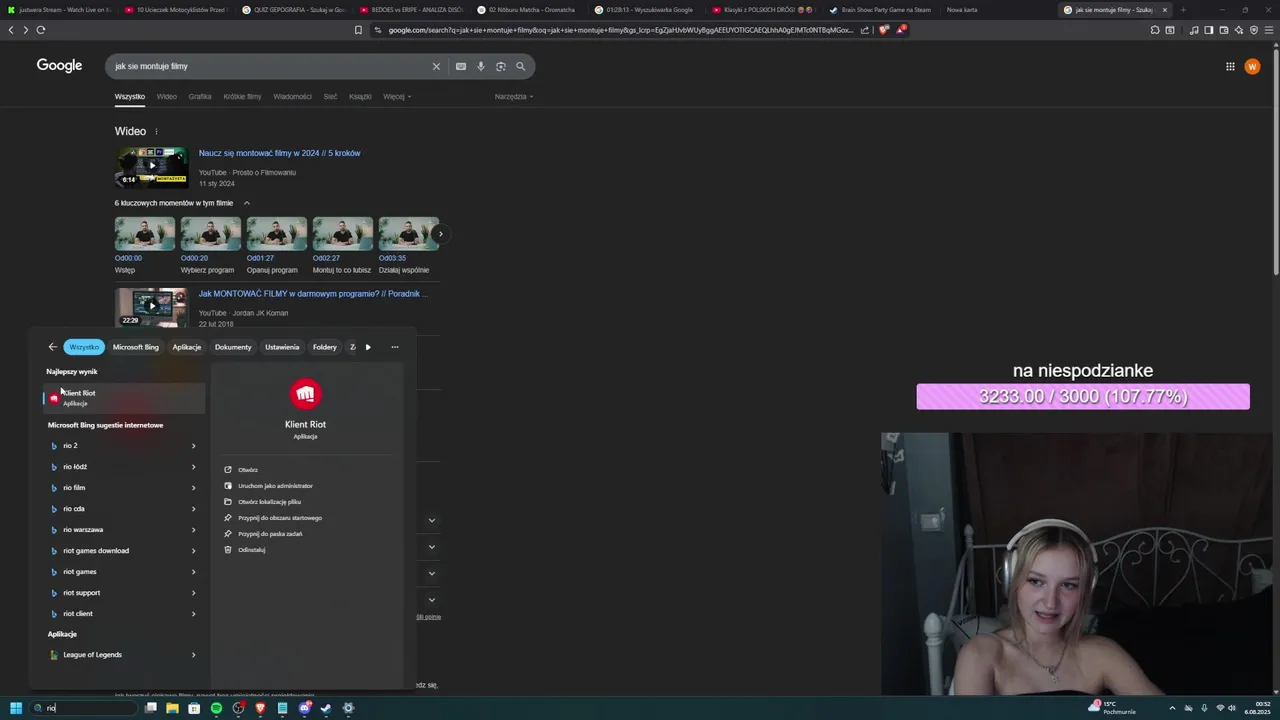The image size is (1280, 720).
Task: Open a new browser tab plus button
Action: click(x=1183, y=10)
